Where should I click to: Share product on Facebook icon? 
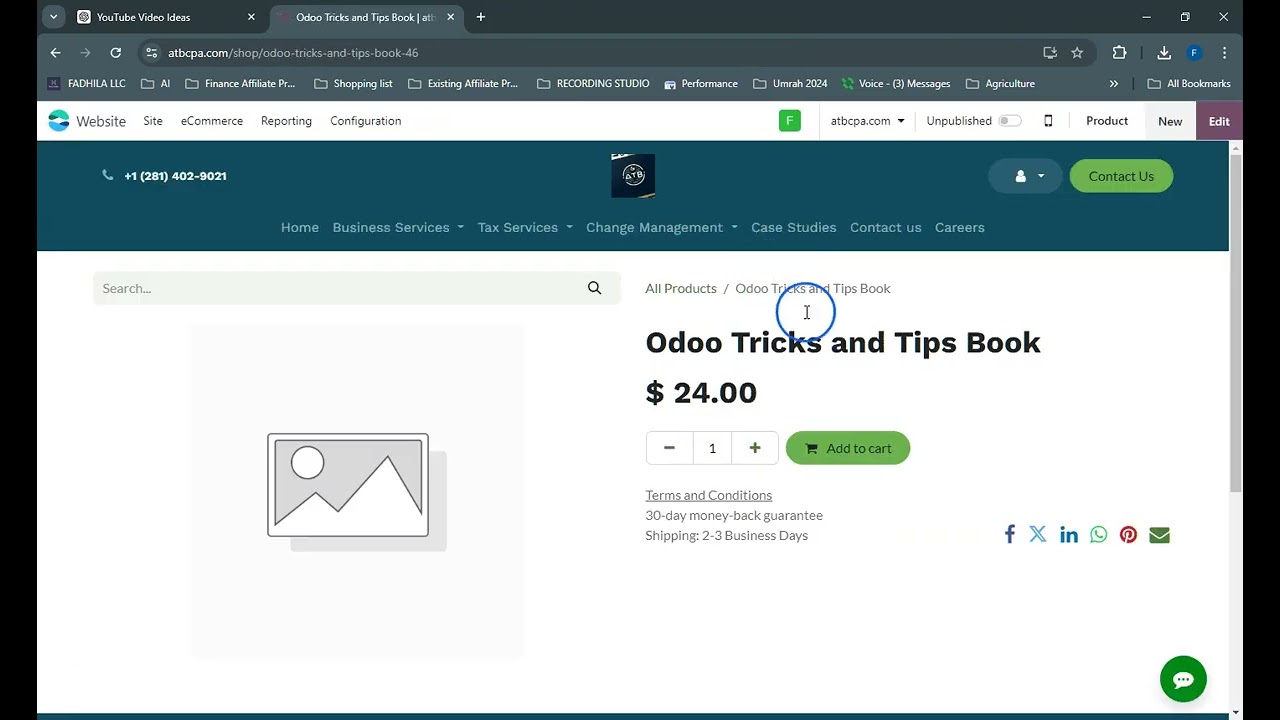click(x=1010, y=535)
